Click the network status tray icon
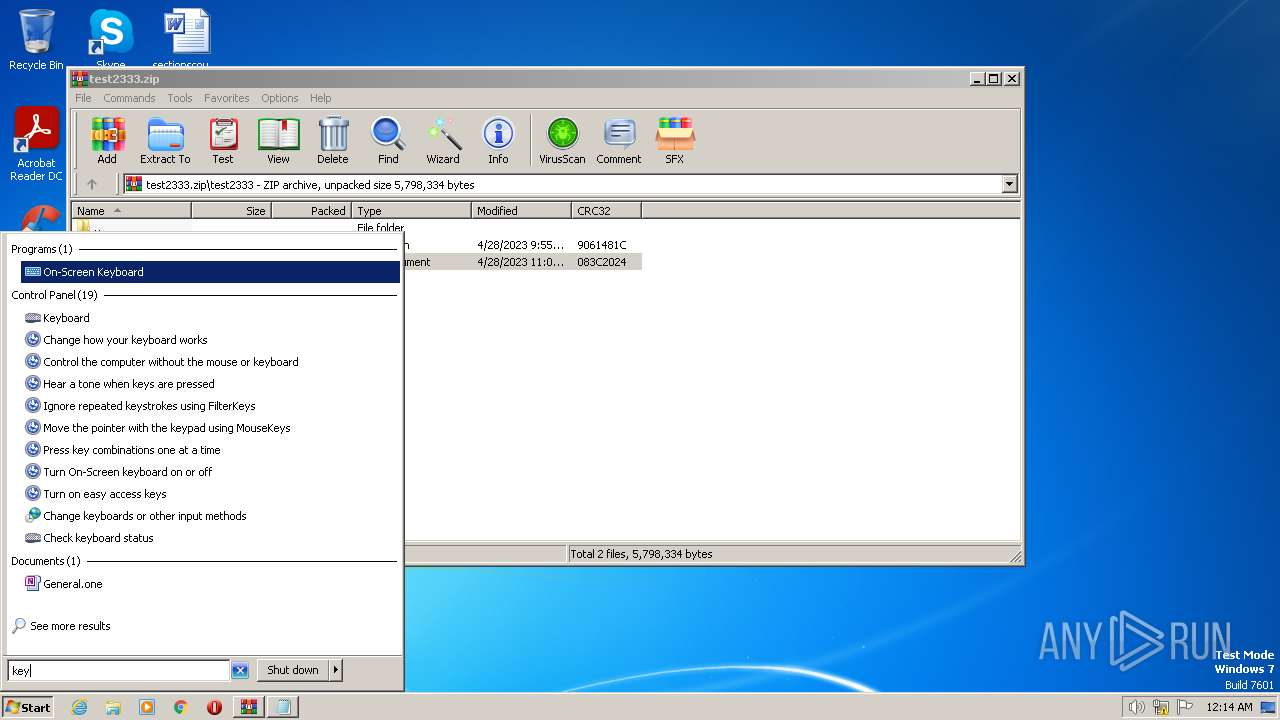Image resolution: width=1280 pixels, height=720 pixels. pos(1161,707)
